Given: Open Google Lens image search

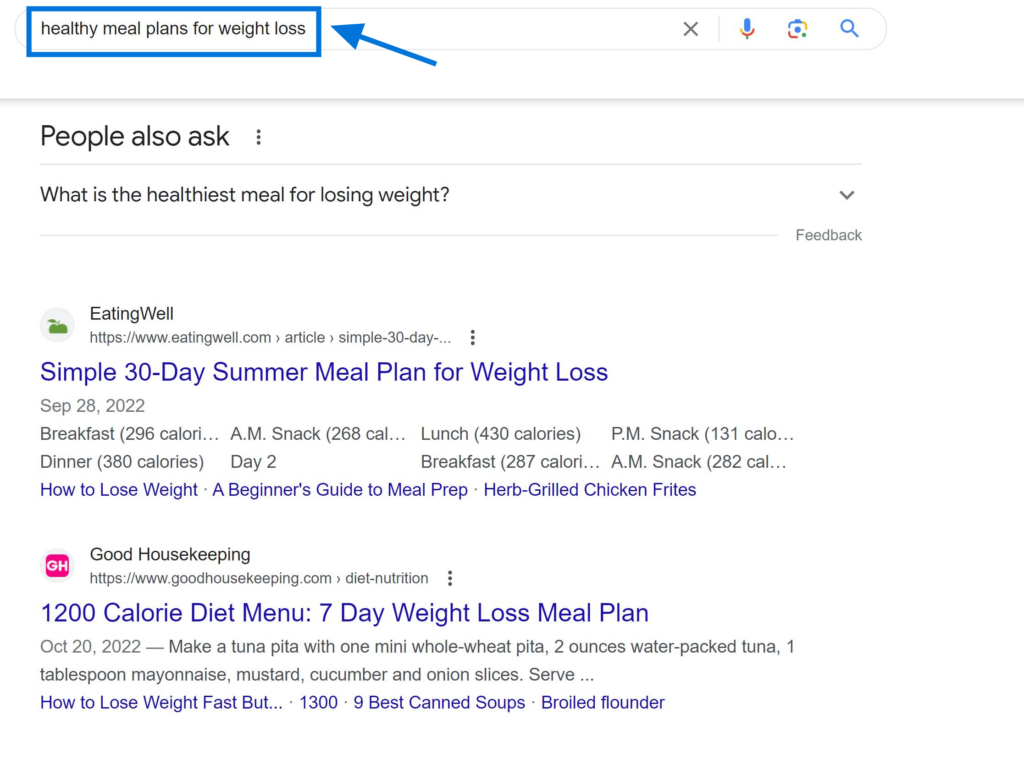Looking at the screenshot, I should pos(797,29).
